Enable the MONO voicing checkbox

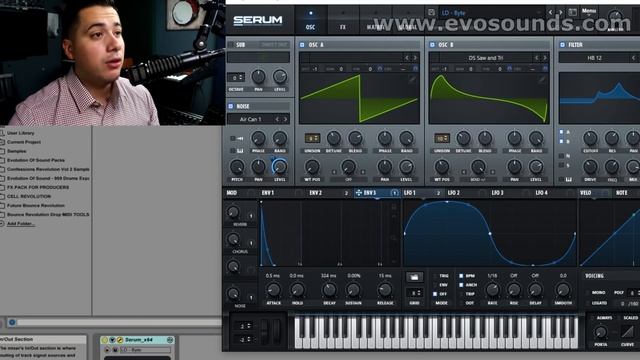point(588,293)
